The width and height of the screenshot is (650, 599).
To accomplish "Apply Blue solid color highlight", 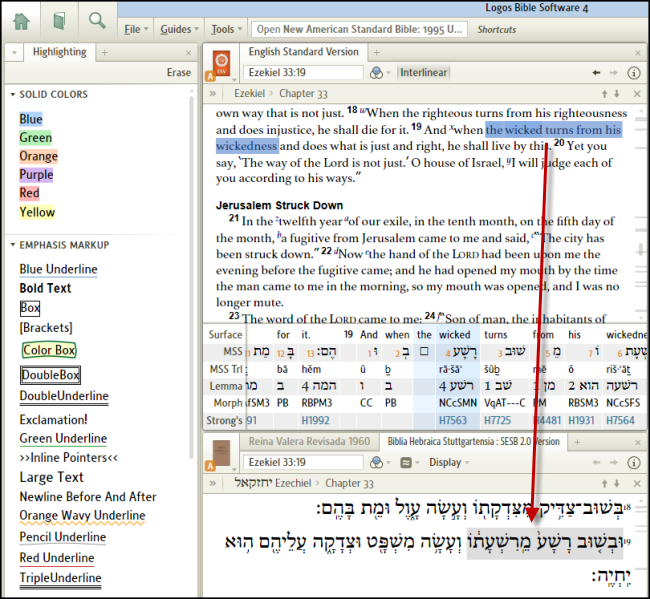I will 31,119.
